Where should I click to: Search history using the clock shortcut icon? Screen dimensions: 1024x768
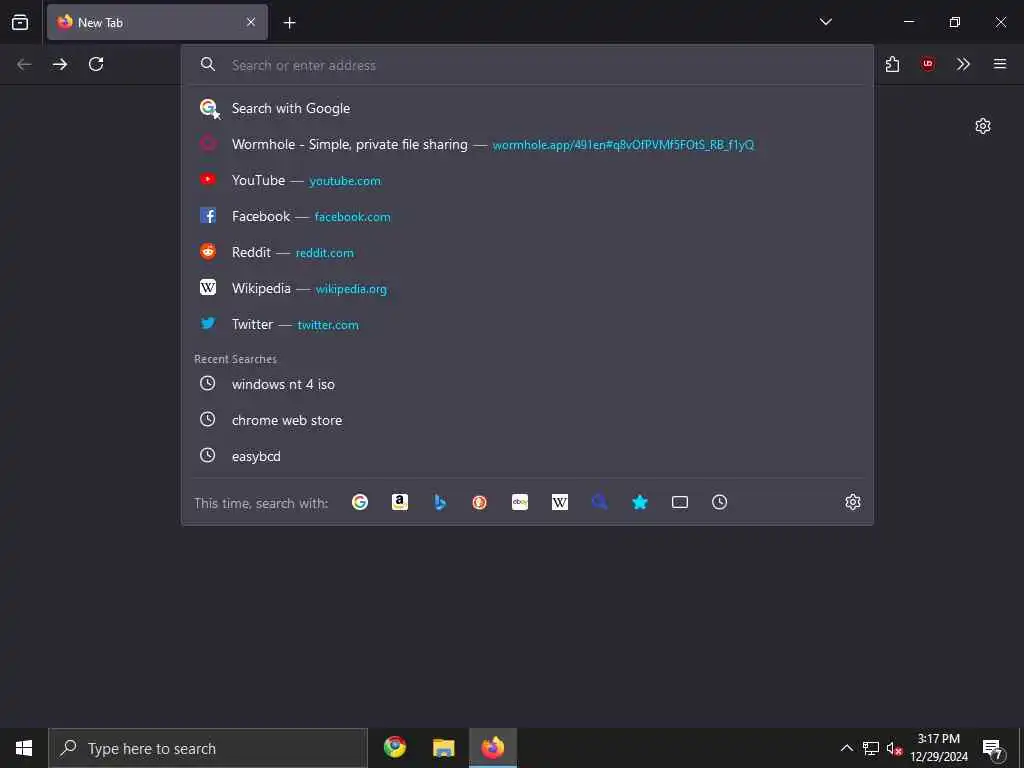(720, 502)
